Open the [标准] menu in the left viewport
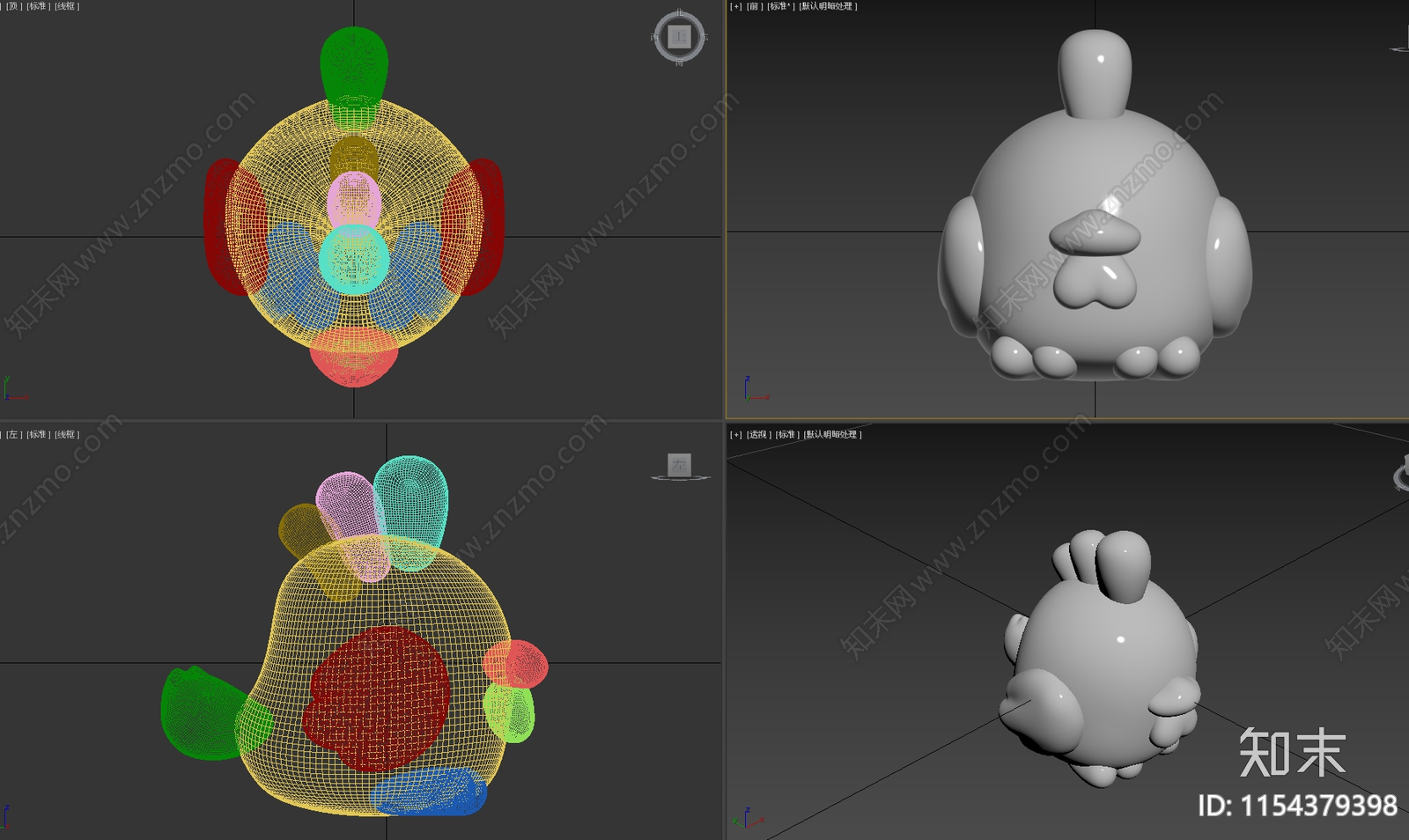 tap(38, 434)
